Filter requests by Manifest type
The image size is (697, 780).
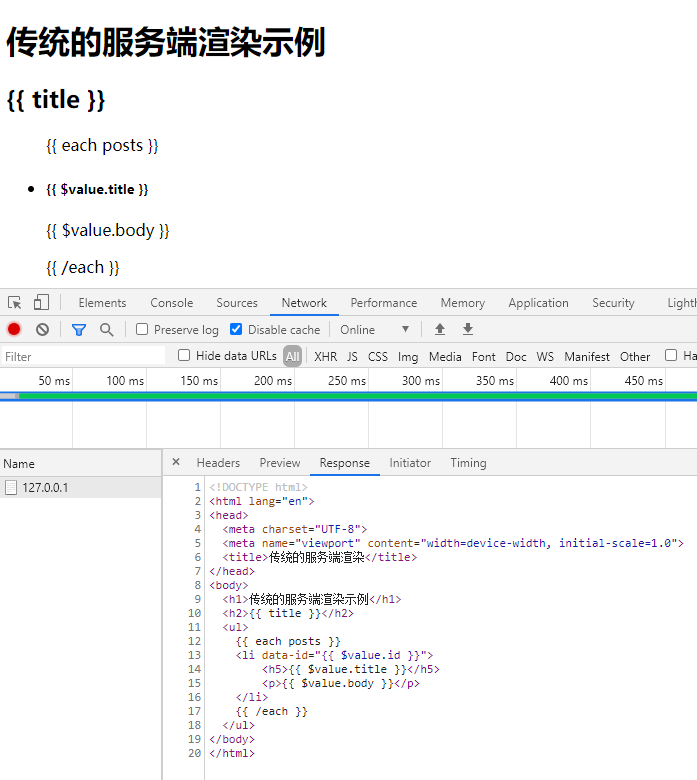click(587, 357)
